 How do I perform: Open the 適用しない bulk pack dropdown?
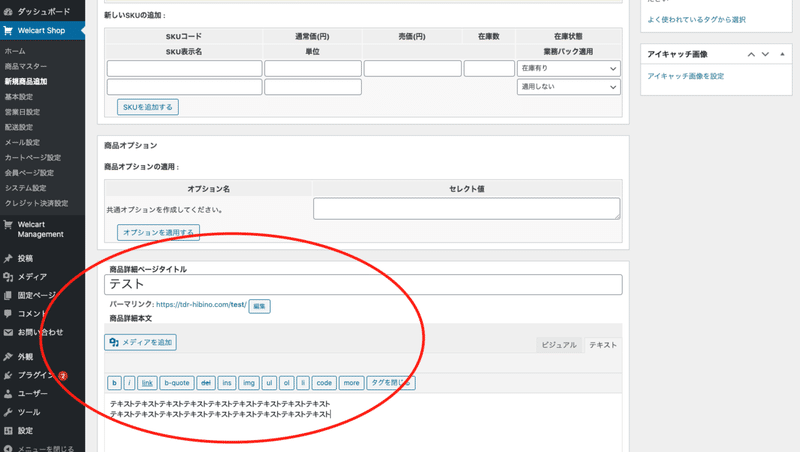tap(569, 87)
